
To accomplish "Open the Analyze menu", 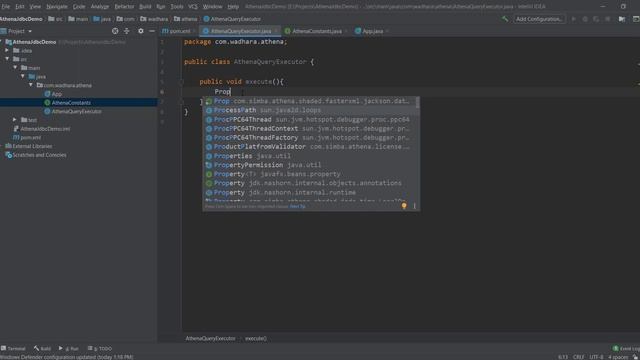I will [100, 7].
